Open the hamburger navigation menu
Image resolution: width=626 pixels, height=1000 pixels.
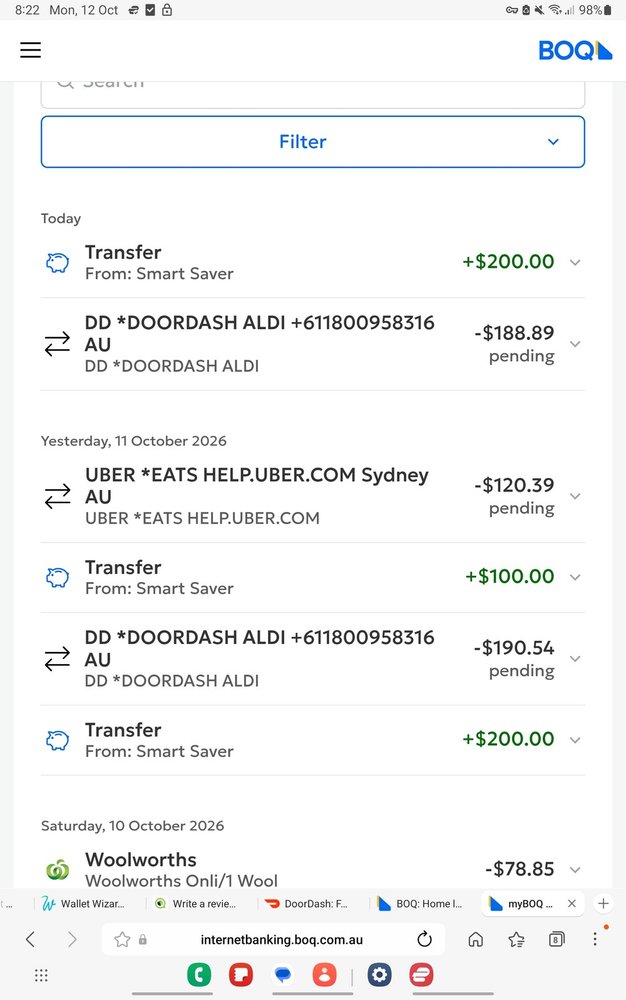pos(30,50)
